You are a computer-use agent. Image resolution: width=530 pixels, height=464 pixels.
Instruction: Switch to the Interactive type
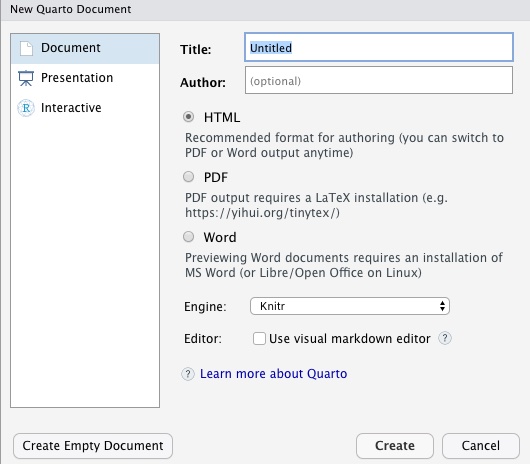[85, 108]
